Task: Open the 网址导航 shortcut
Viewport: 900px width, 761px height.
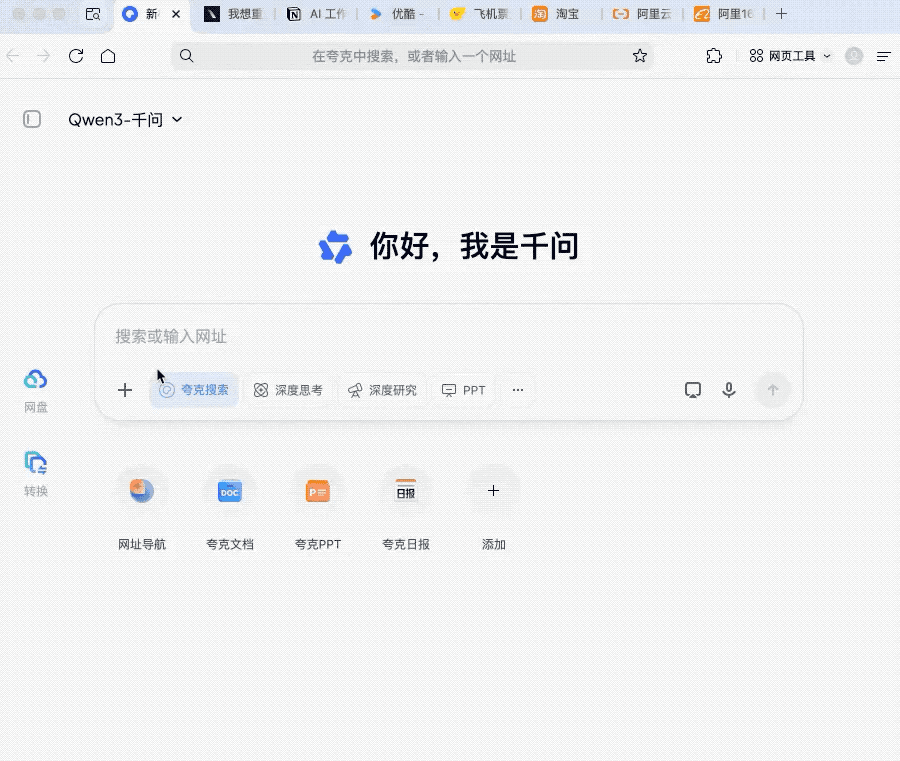Action: [x=142, y=491]
